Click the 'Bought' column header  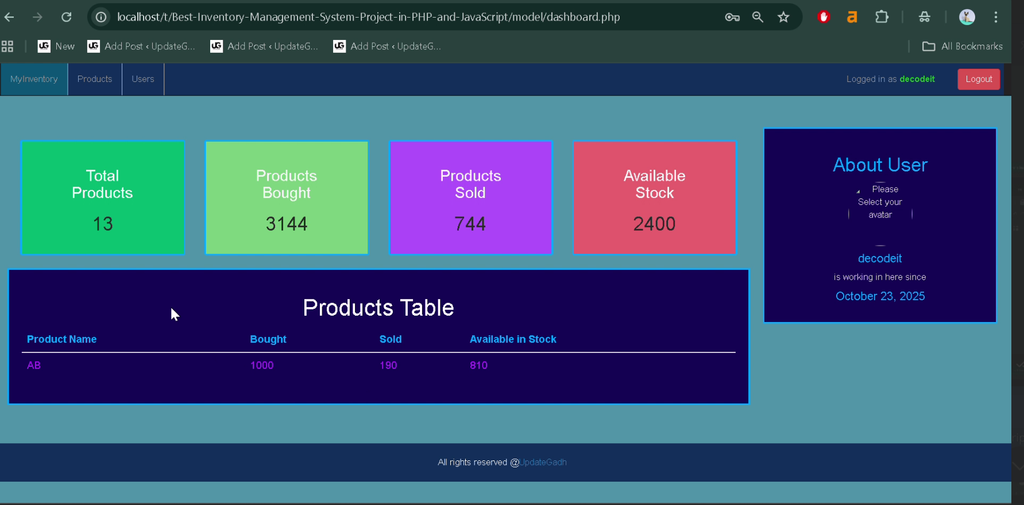coord(268,339)
